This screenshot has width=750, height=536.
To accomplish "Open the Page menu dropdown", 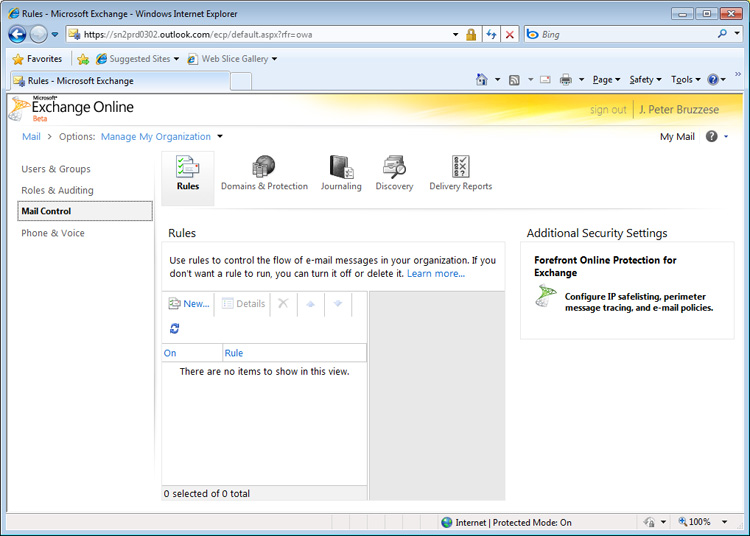I will 606,80.
